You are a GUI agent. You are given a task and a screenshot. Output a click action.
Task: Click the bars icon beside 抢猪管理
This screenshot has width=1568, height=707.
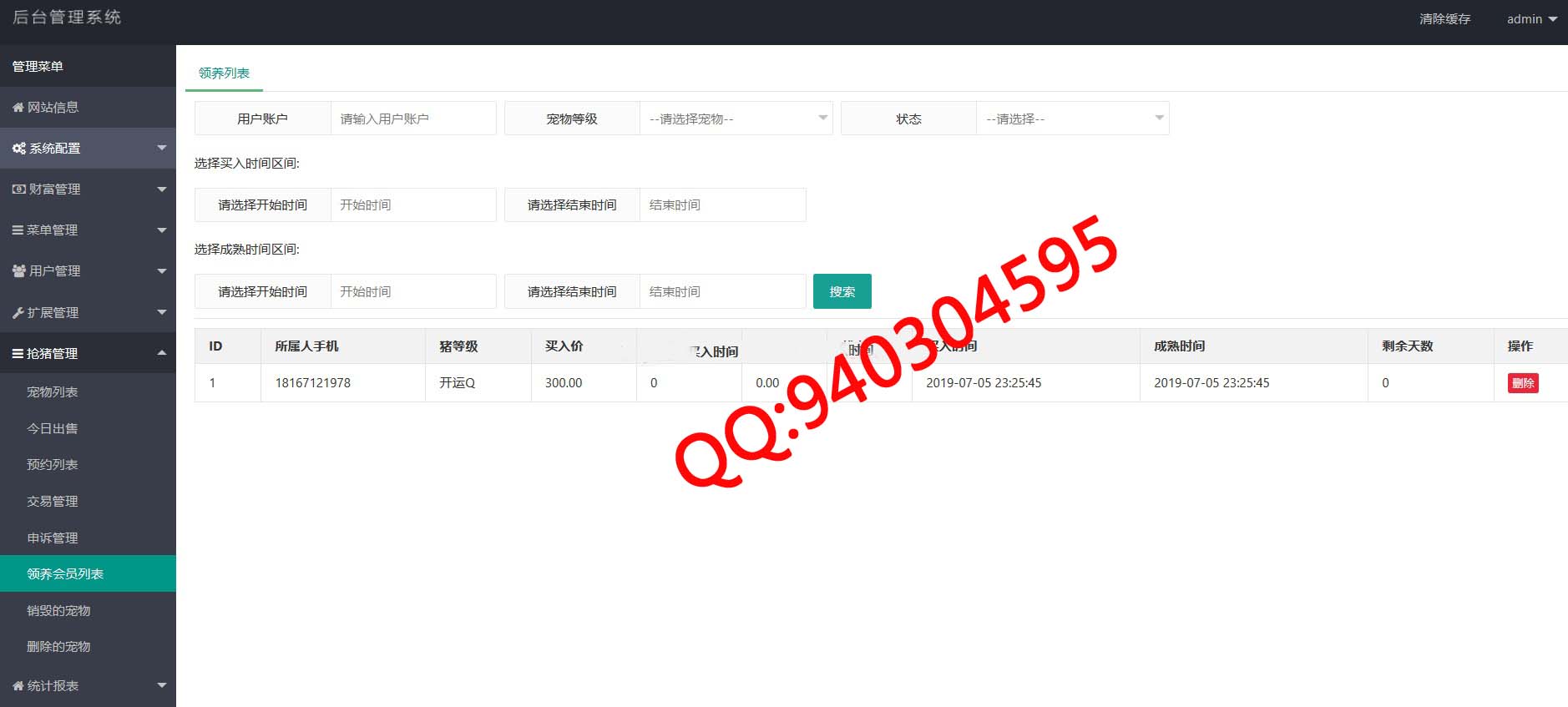[18, 354]
